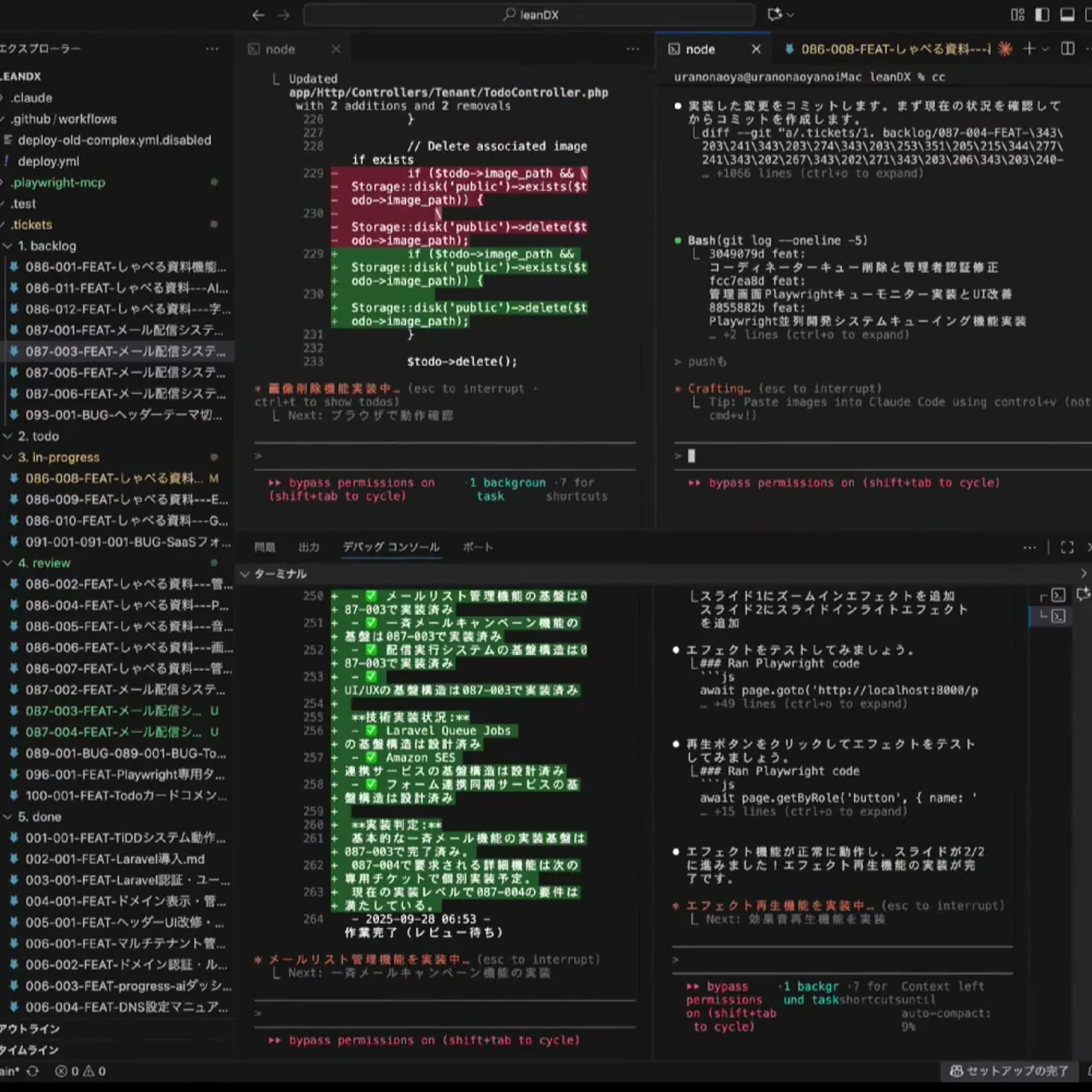Image resolution: width=1092 pixels, height=1092 pixels.
Task: Toggle the bottom panel layout icon
Action: coord(1067,15)
